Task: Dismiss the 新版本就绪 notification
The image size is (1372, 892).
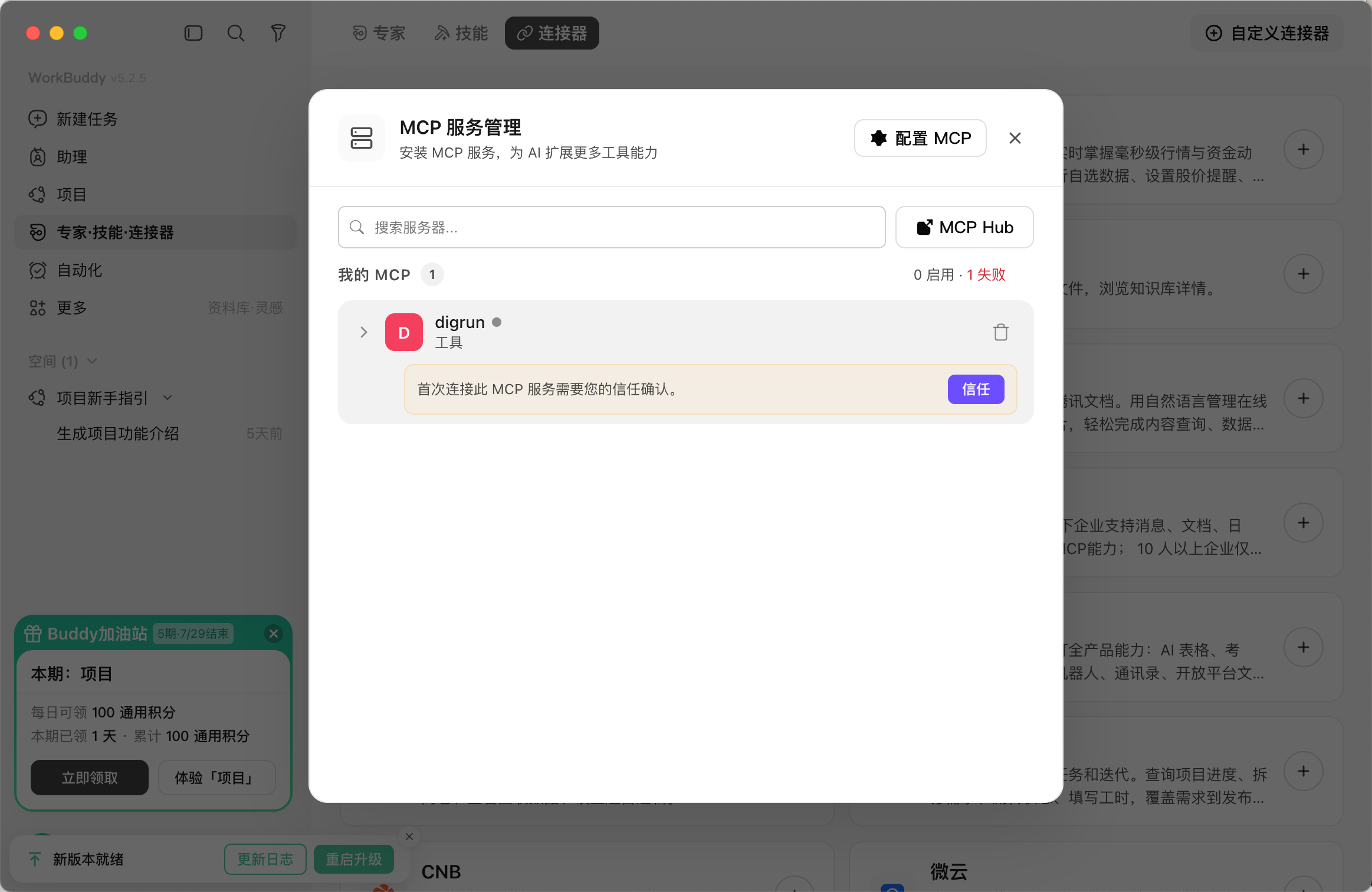Action: point(409,837)
